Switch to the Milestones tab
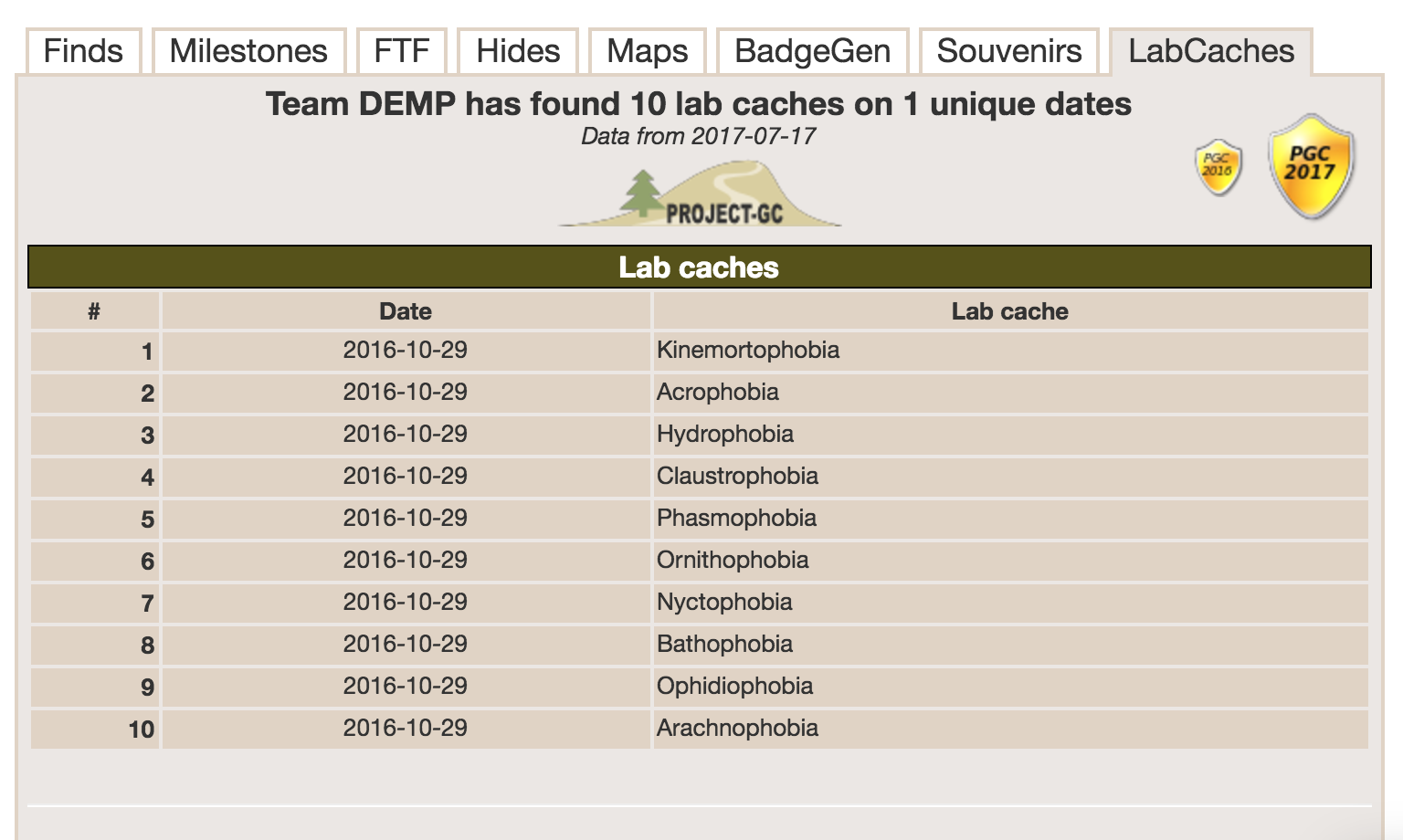The width and height of the screenshot is (1403, 840). (248, 51)
